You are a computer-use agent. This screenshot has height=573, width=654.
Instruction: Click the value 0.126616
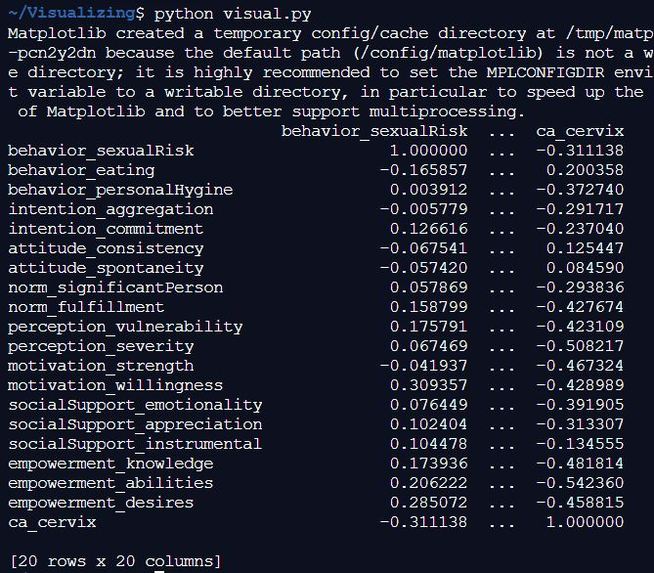(x=428, y=229)
